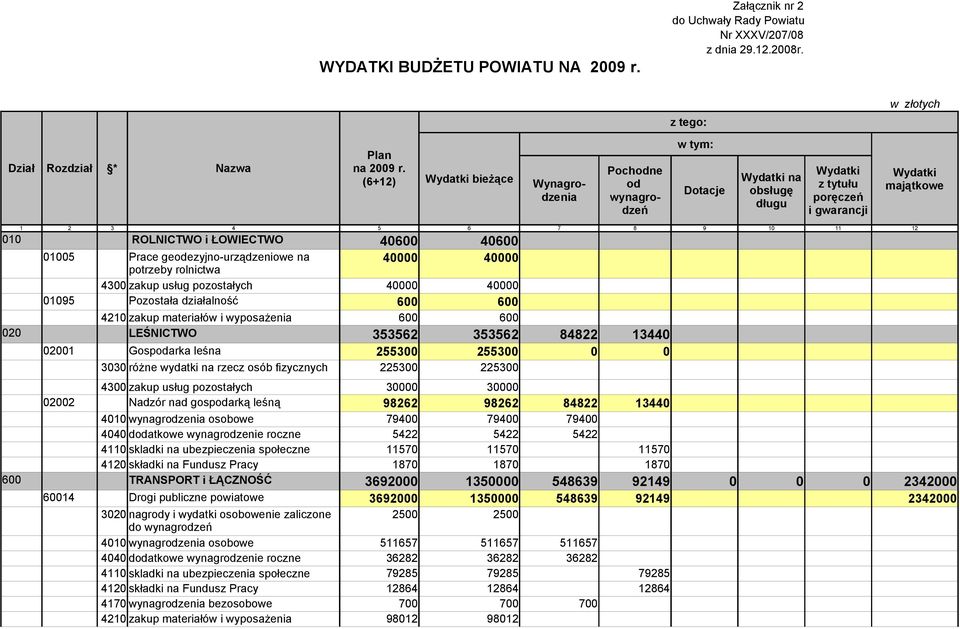Select Plan value '98012' in last row
The height and width of the screenshot is (629, 960).
(x=402, y=619)
